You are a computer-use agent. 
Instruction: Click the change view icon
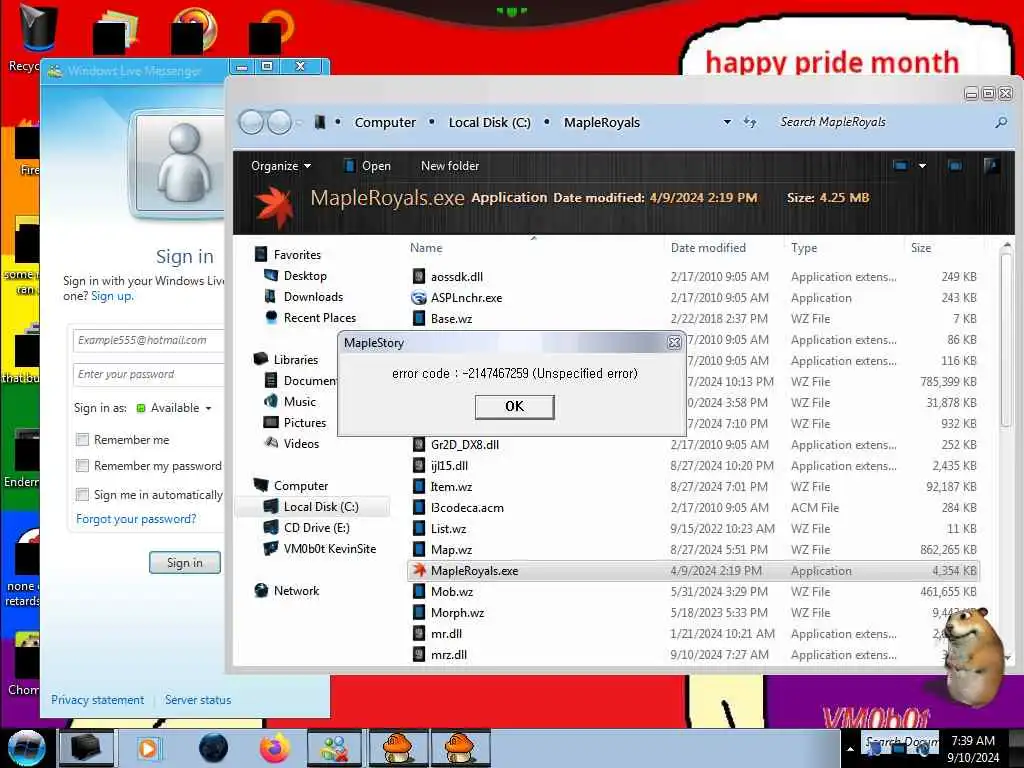click(901, 166)
